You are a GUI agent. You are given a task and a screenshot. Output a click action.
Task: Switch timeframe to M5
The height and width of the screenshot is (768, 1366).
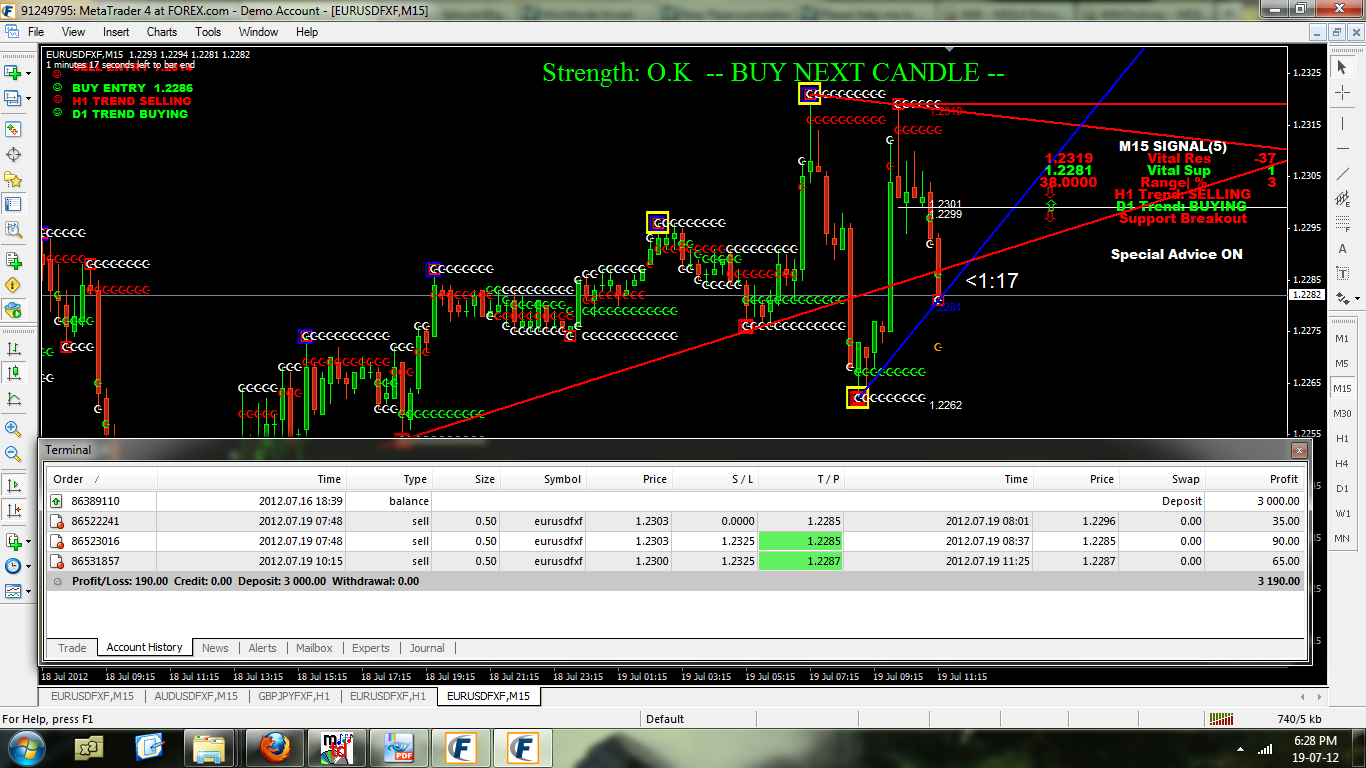pos(1342,363)
